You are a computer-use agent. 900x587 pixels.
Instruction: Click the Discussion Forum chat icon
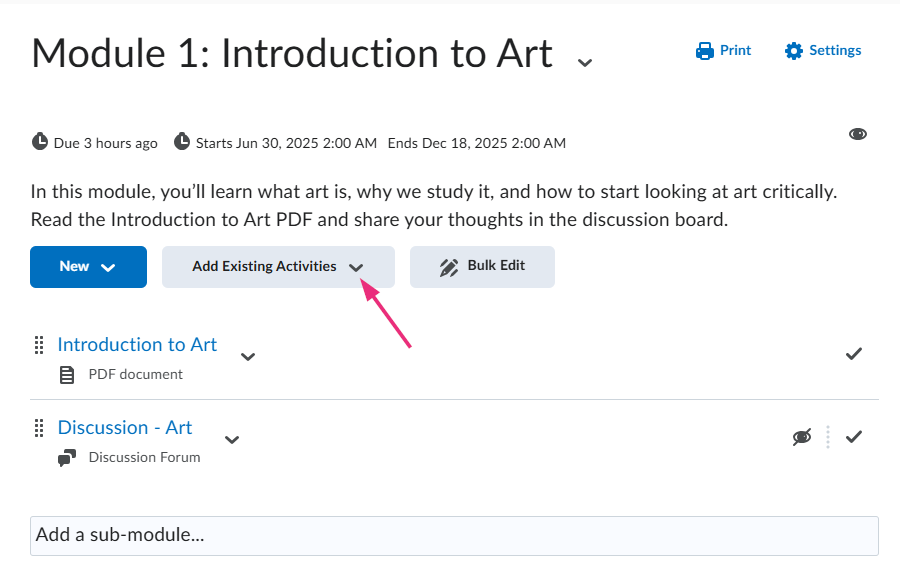pos(67,458)
